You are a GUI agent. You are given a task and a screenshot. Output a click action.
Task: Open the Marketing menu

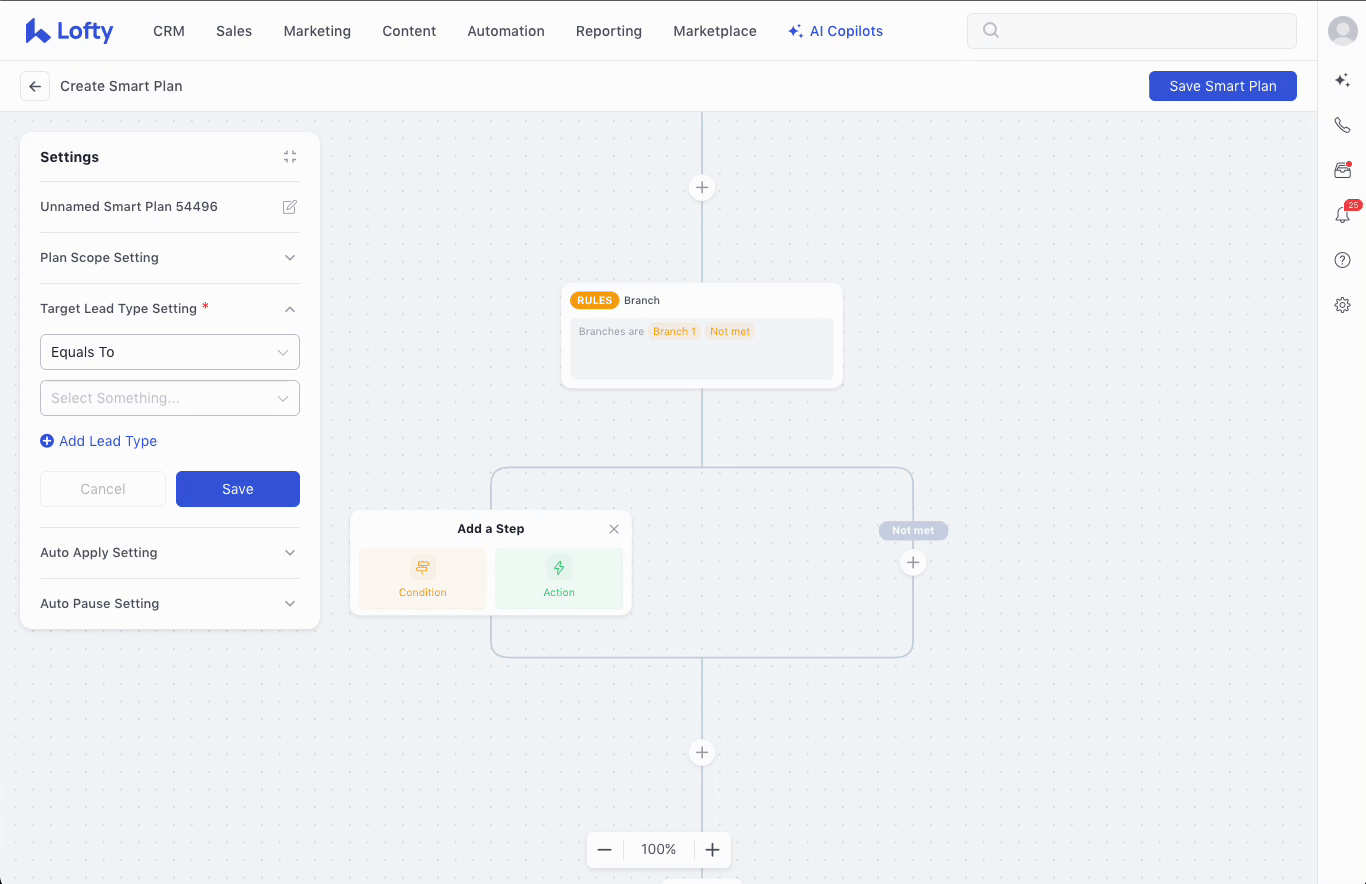pos(317,31)
